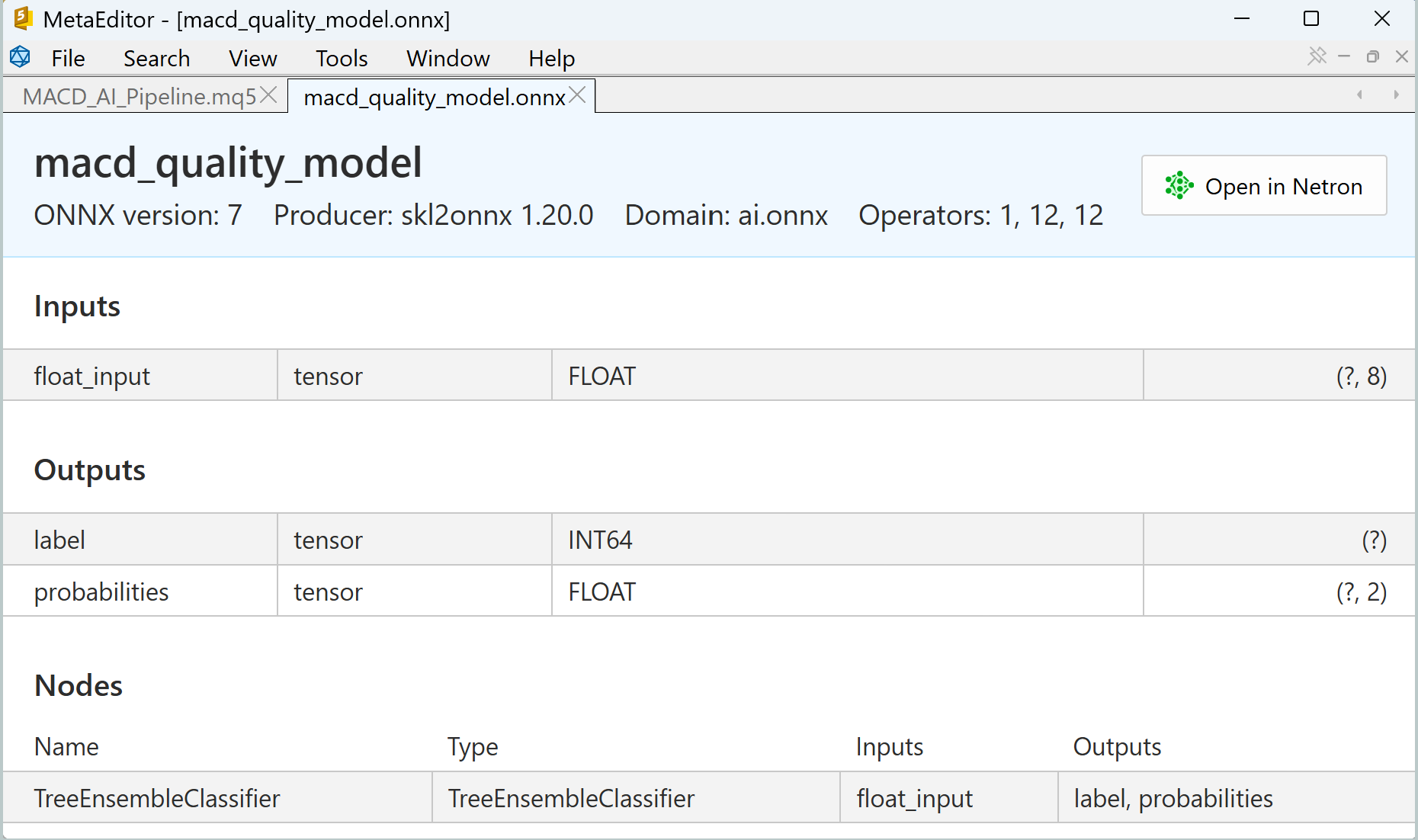Screen dimensions: 1418x840
Task: Open the Window menu
Action: pyautogui.click(x=448, y=59)
